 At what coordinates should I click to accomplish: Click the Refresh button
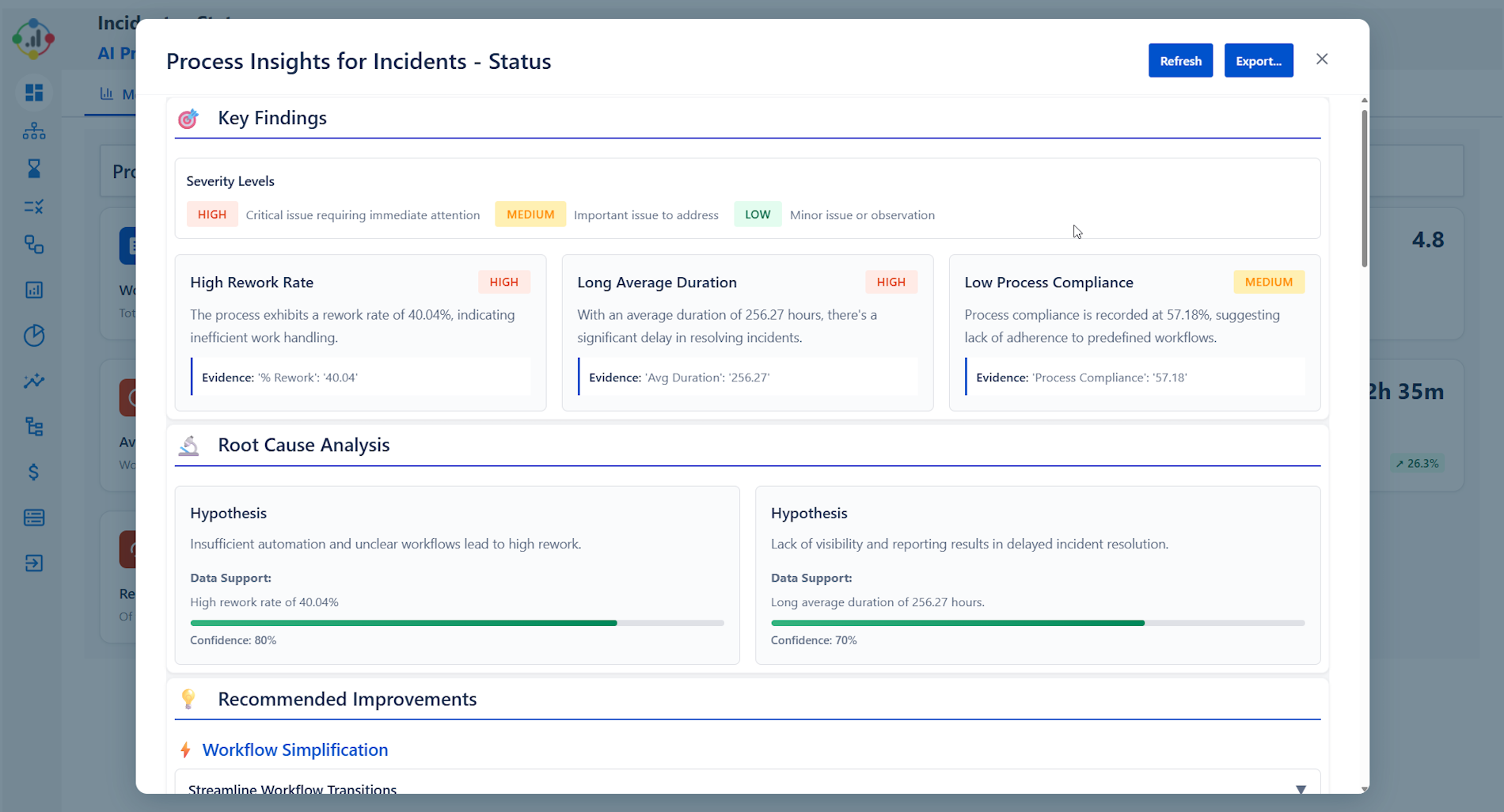[x=1179, y=60]
